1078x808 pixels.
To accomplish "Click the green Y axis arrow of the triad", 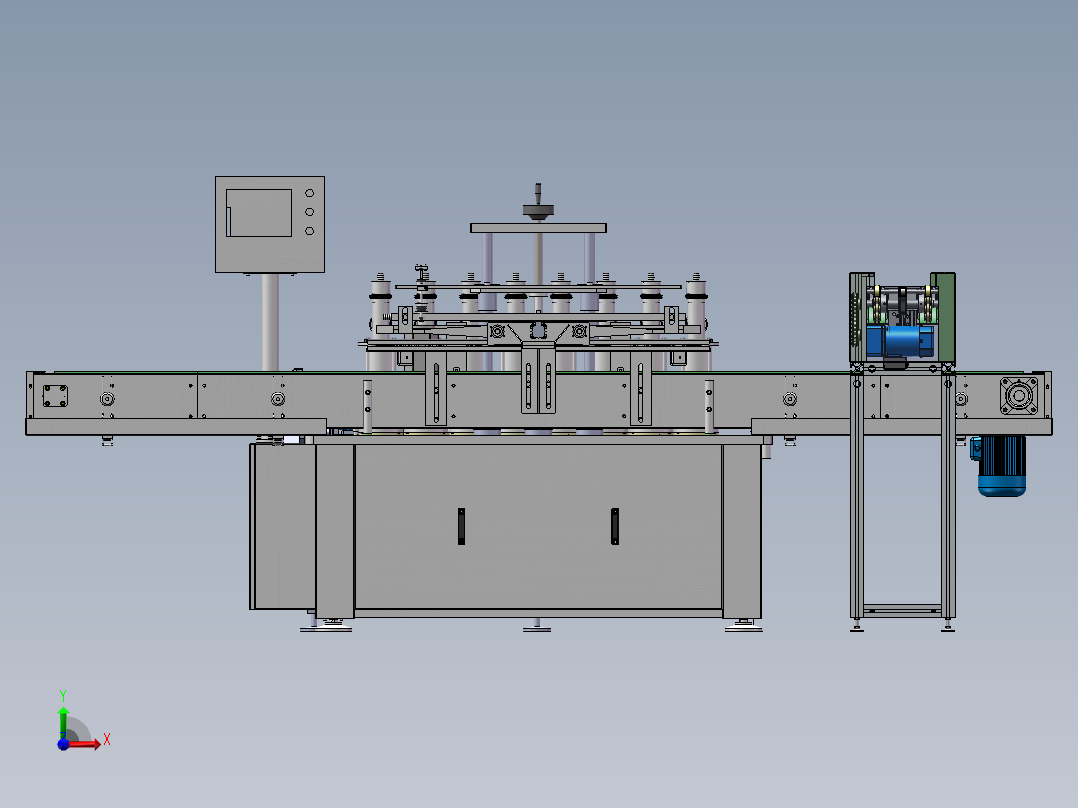I will (x=63, y=721).
